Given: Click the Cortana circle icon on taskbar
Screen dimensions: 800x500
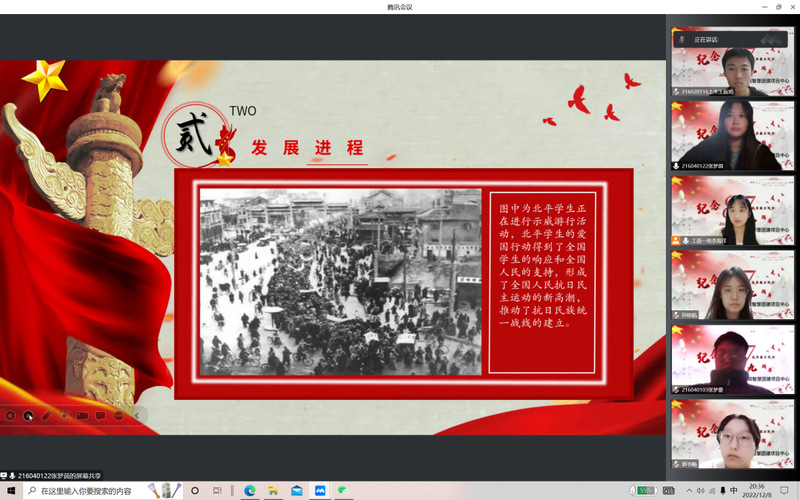Looking at the screenshot, I should pyautogui.click(x=195, y=490).
